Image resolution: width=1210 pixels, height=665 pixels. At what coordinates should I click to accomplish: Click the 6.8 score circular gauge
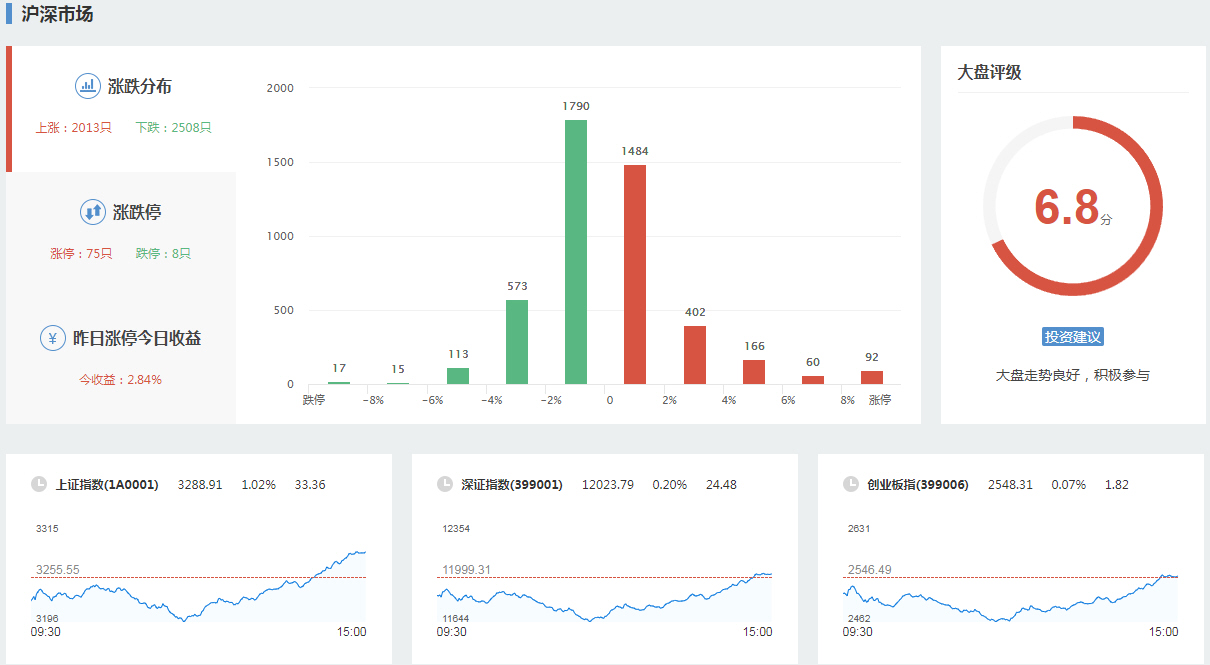(x=1073, y=206)
